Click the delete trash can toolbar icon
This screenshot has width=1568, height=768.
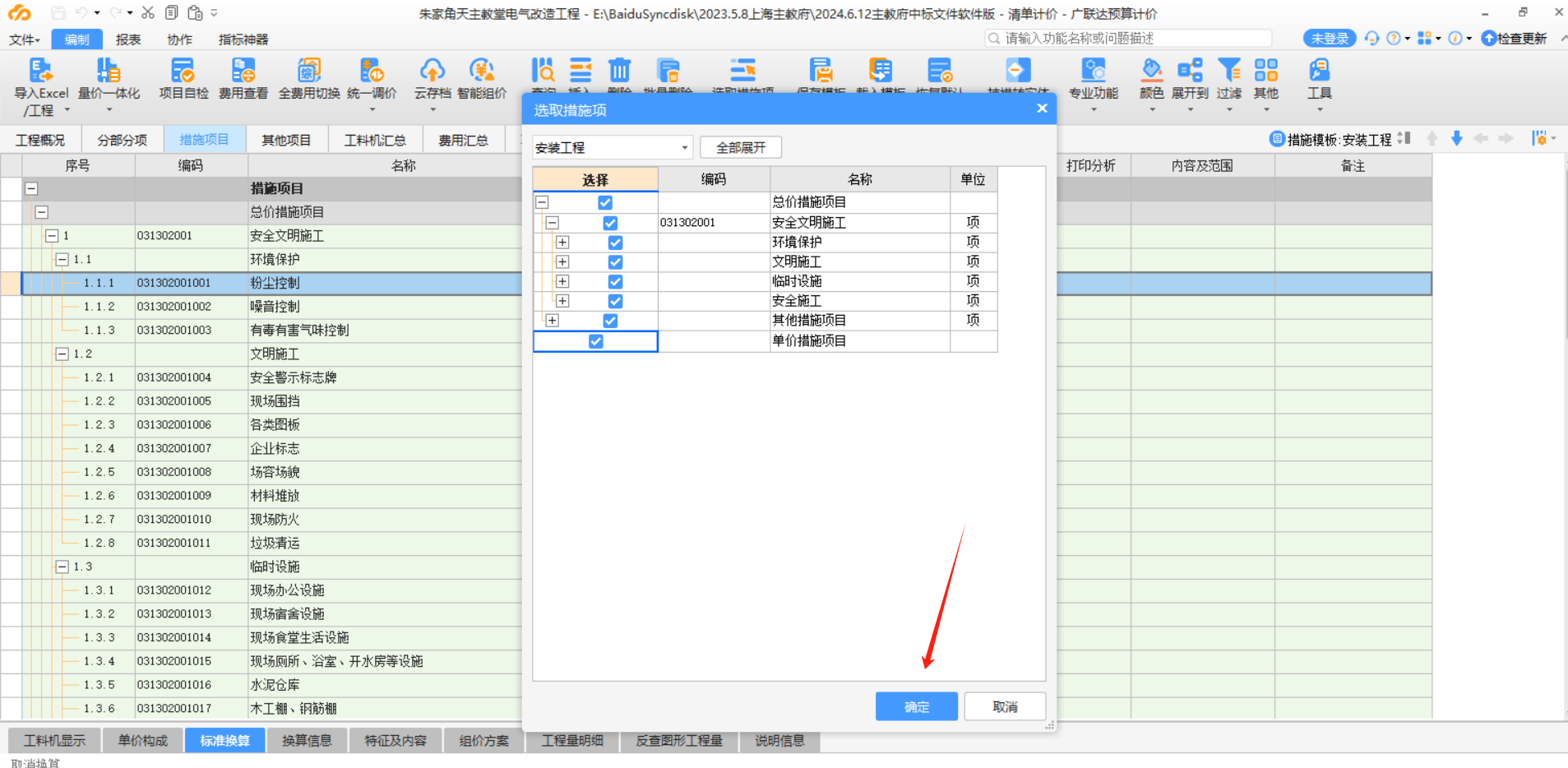pos(619,71)
